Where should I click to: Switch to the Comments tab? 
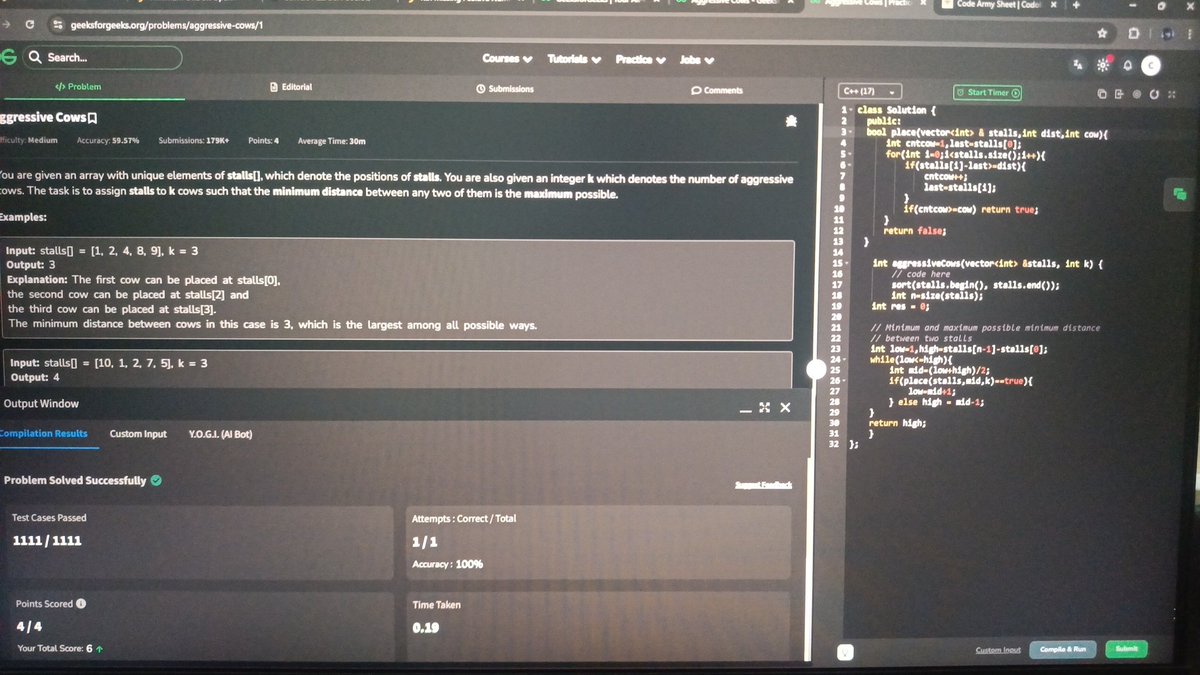pos(717,90)
